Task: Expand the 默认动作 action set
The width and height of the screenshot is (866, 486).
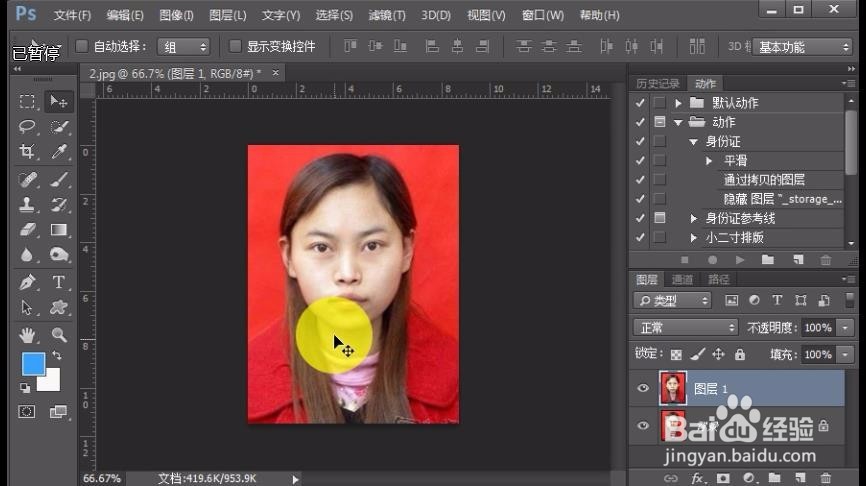Action: (x=678, y=103)
